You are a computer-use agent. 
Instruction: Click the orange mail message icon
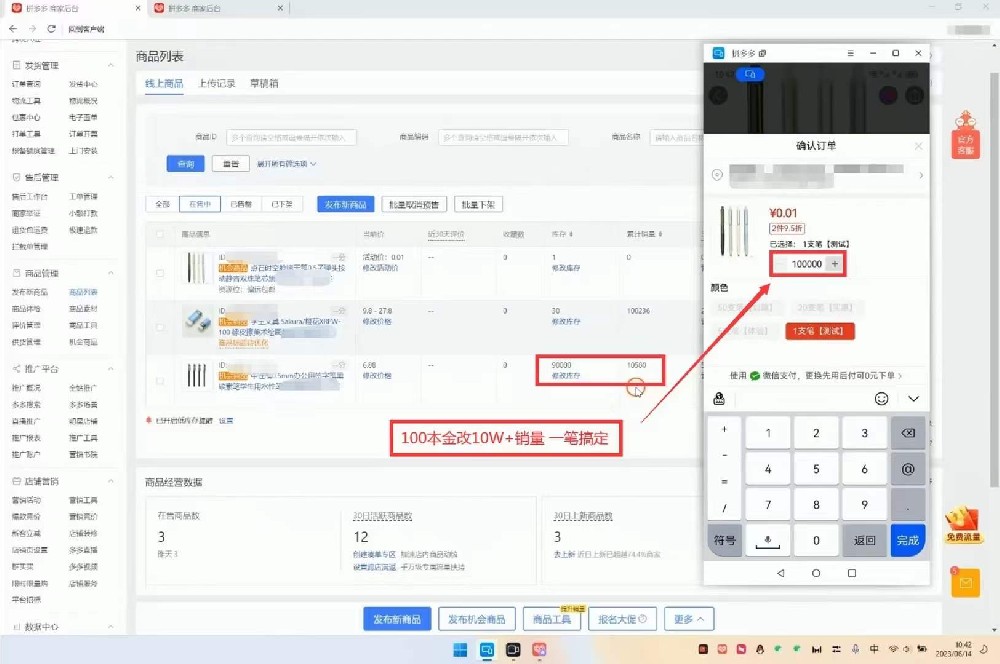[965, 582]
